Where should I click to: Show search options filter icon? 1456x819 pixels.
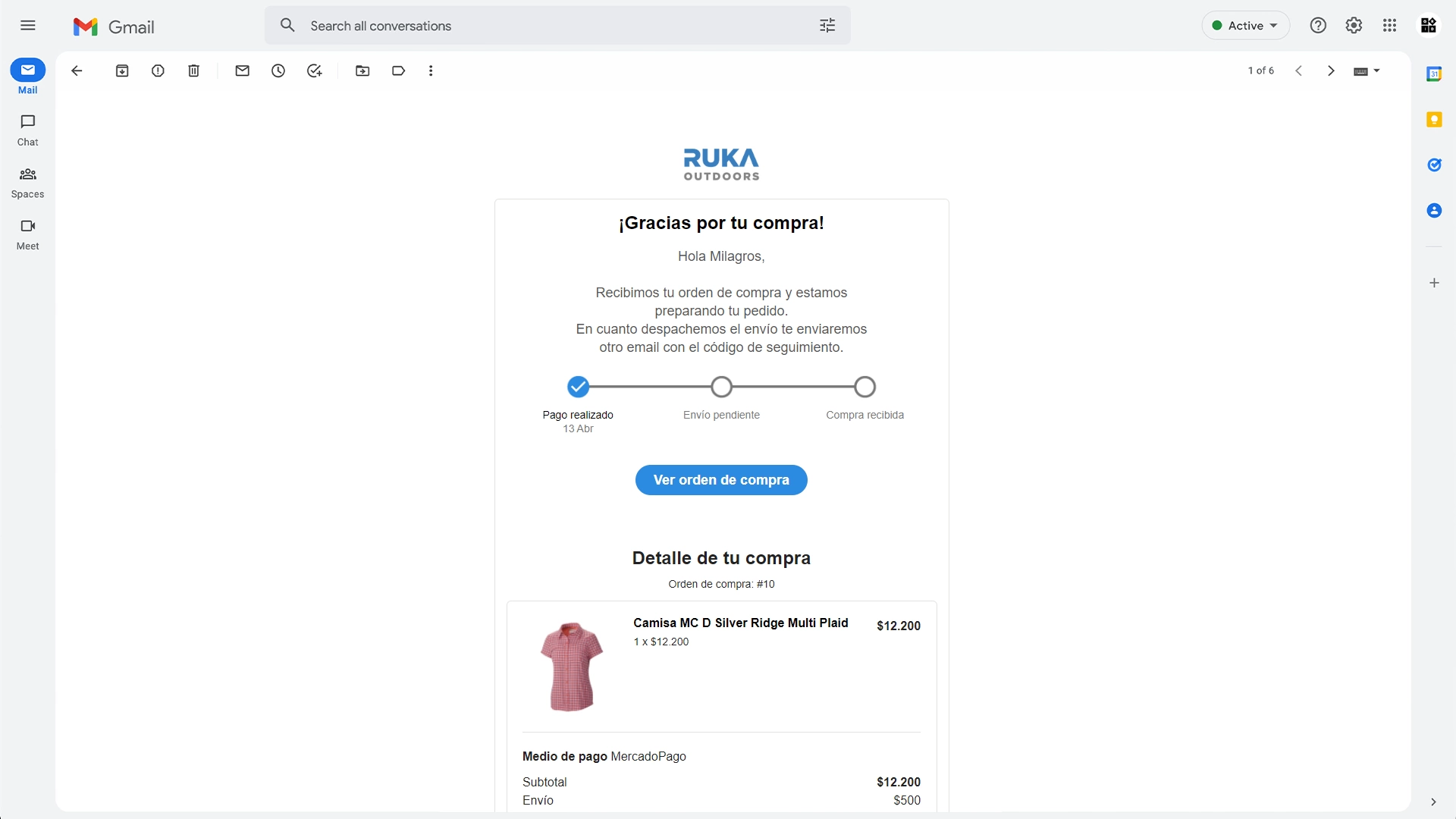tap(827, 26)
